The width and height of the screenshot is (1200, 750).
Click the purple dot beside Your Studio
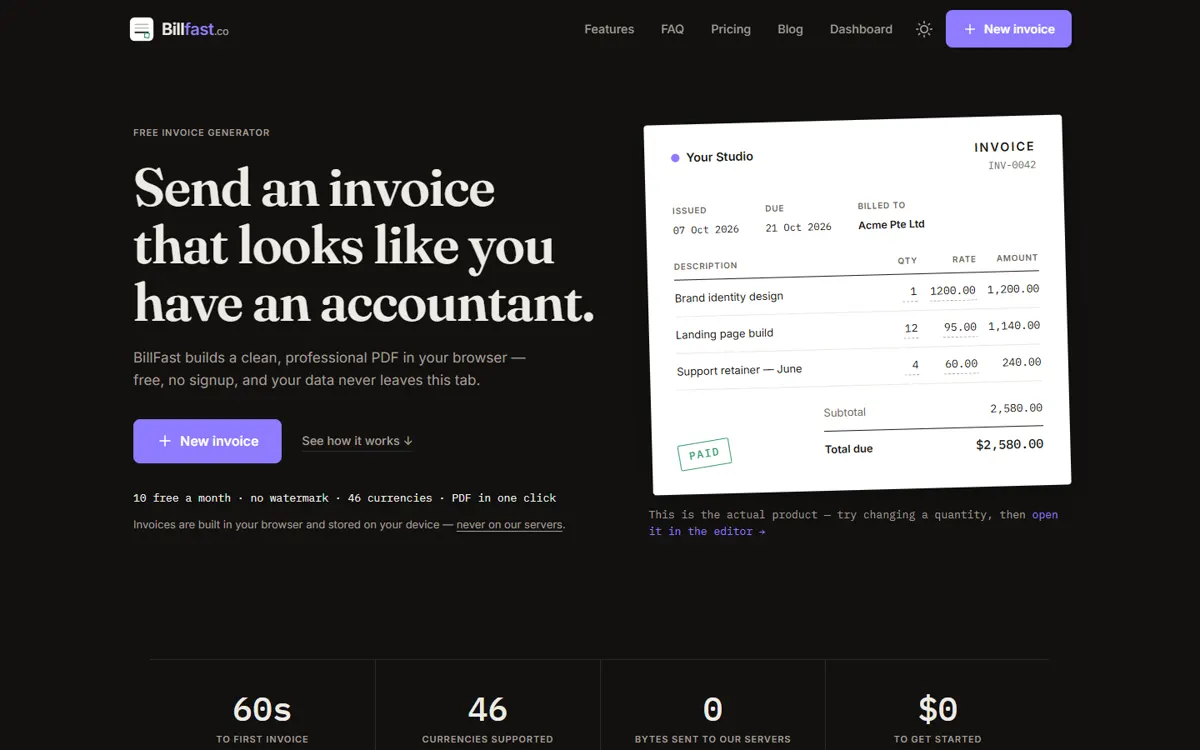(x=675, y=158)
